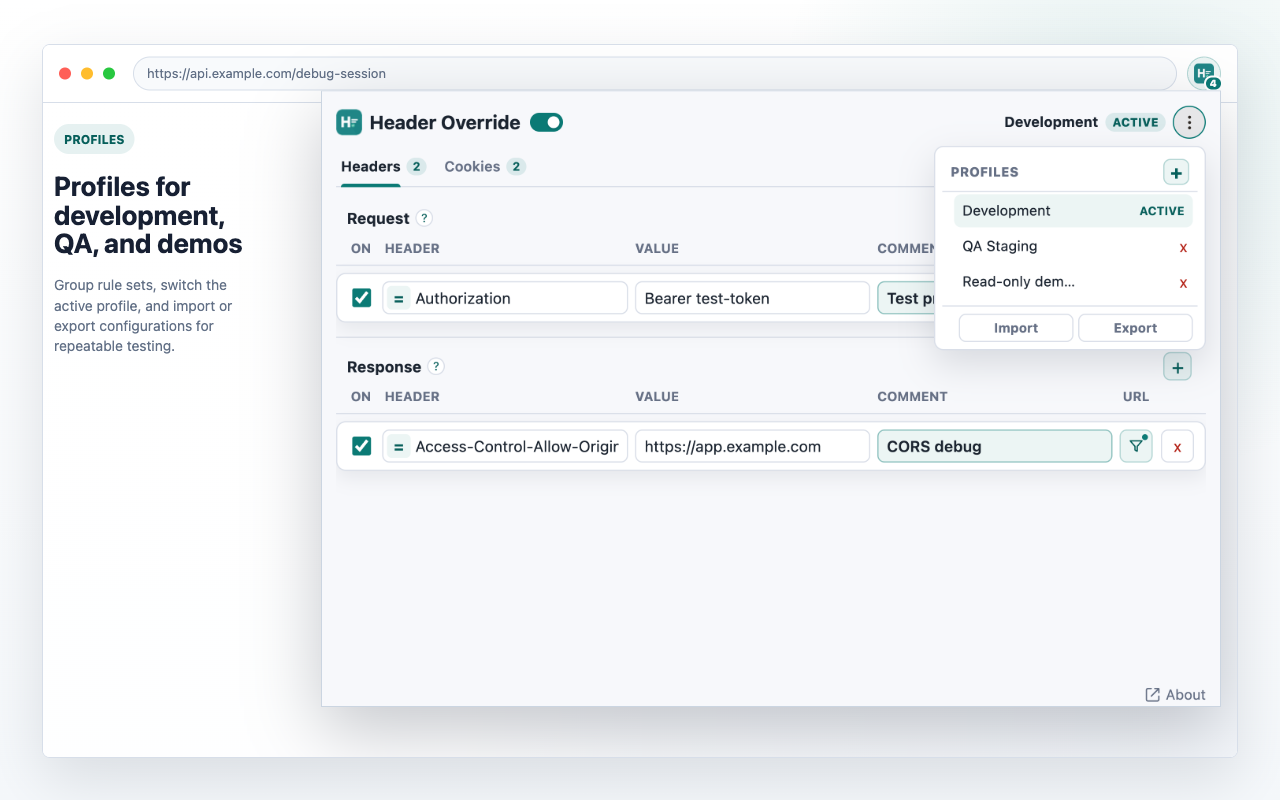Add a new Response header rule
This screenshot has width=1280, height=800.
1177,367
